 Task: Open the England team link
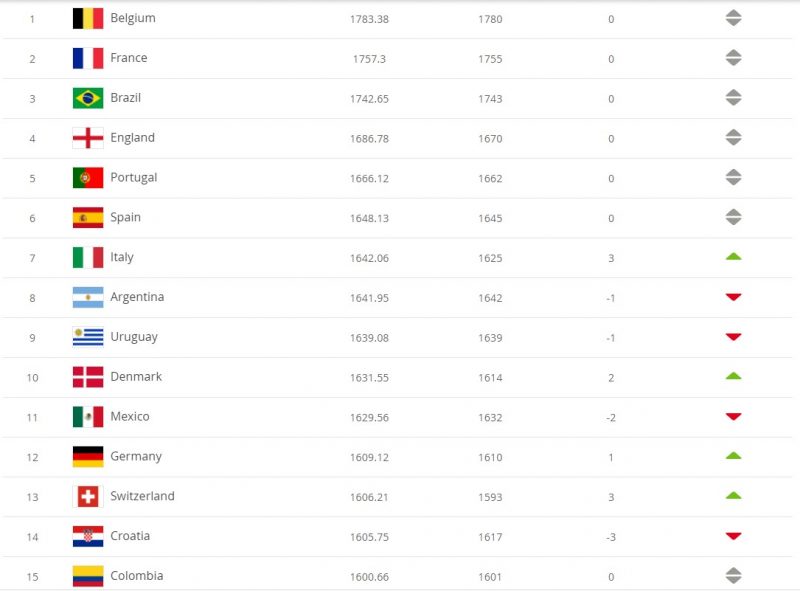click(x=132, y=138)
